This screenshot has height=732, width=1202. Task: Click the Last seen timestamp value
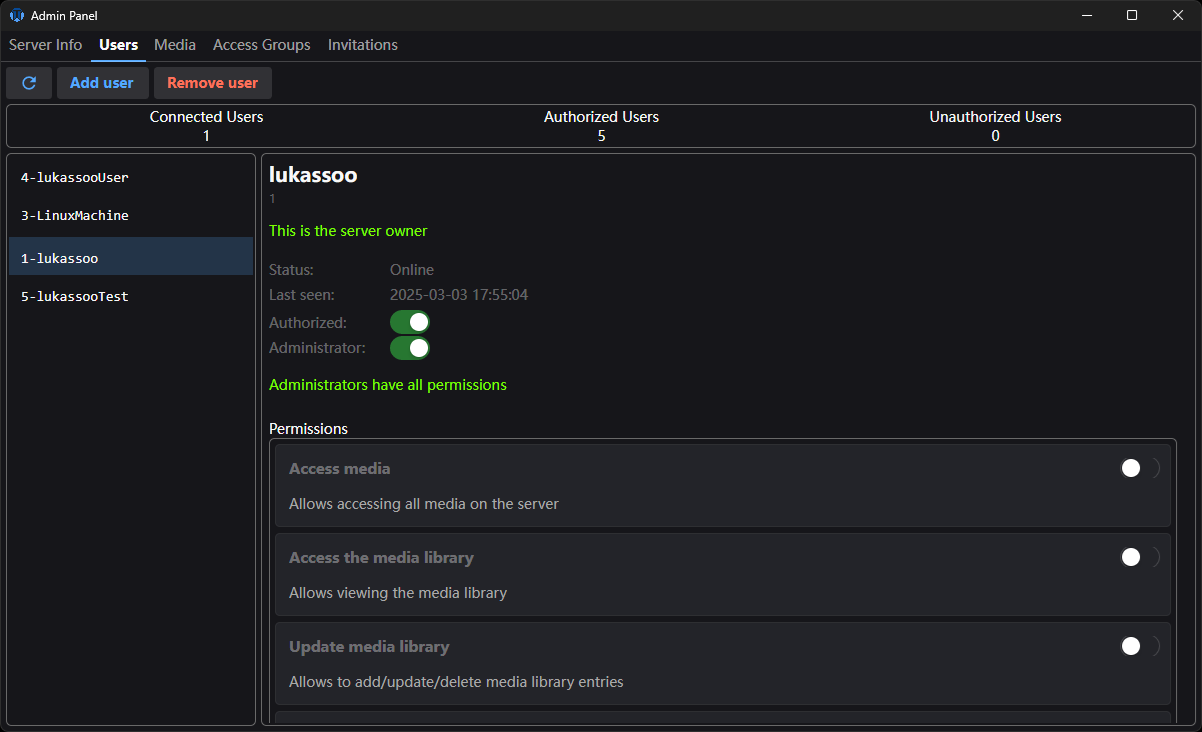pyautogui.click(x=459, y=295)
